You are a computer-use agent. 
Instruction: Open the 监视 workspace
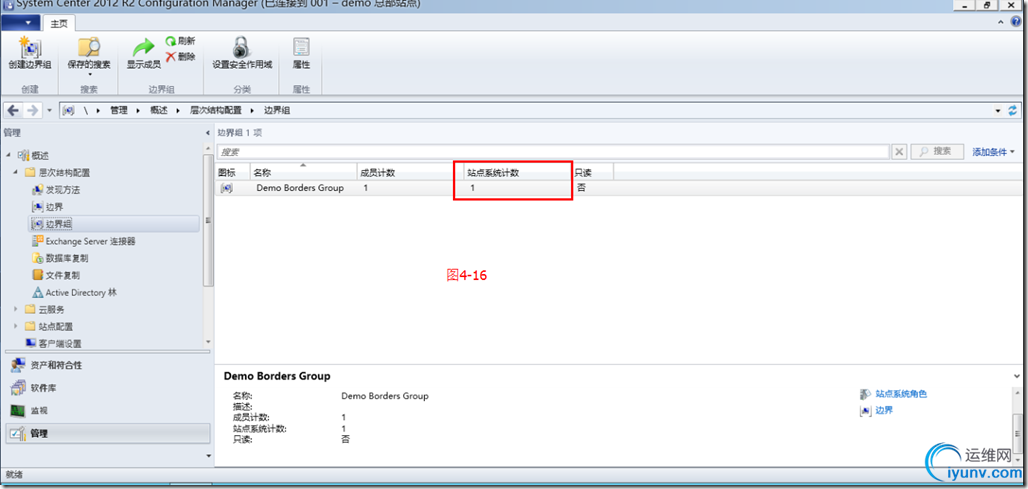click(108, 411)
